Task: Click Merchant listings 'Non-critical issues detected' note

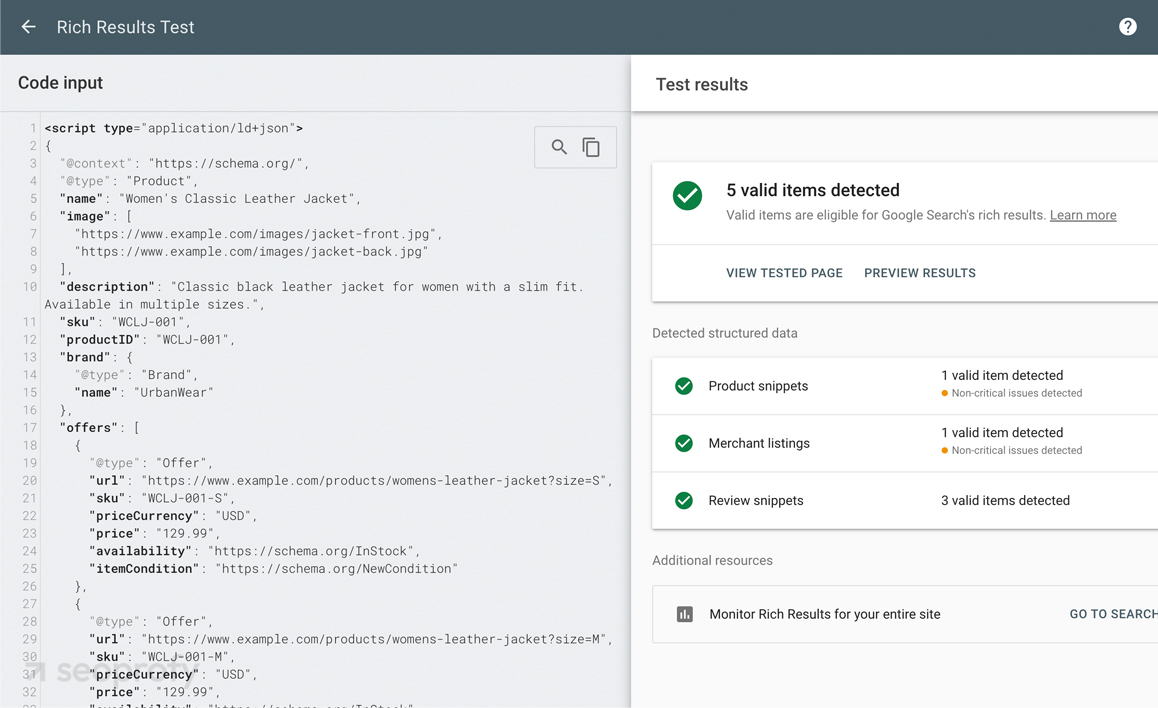Action: point(1017,450)
